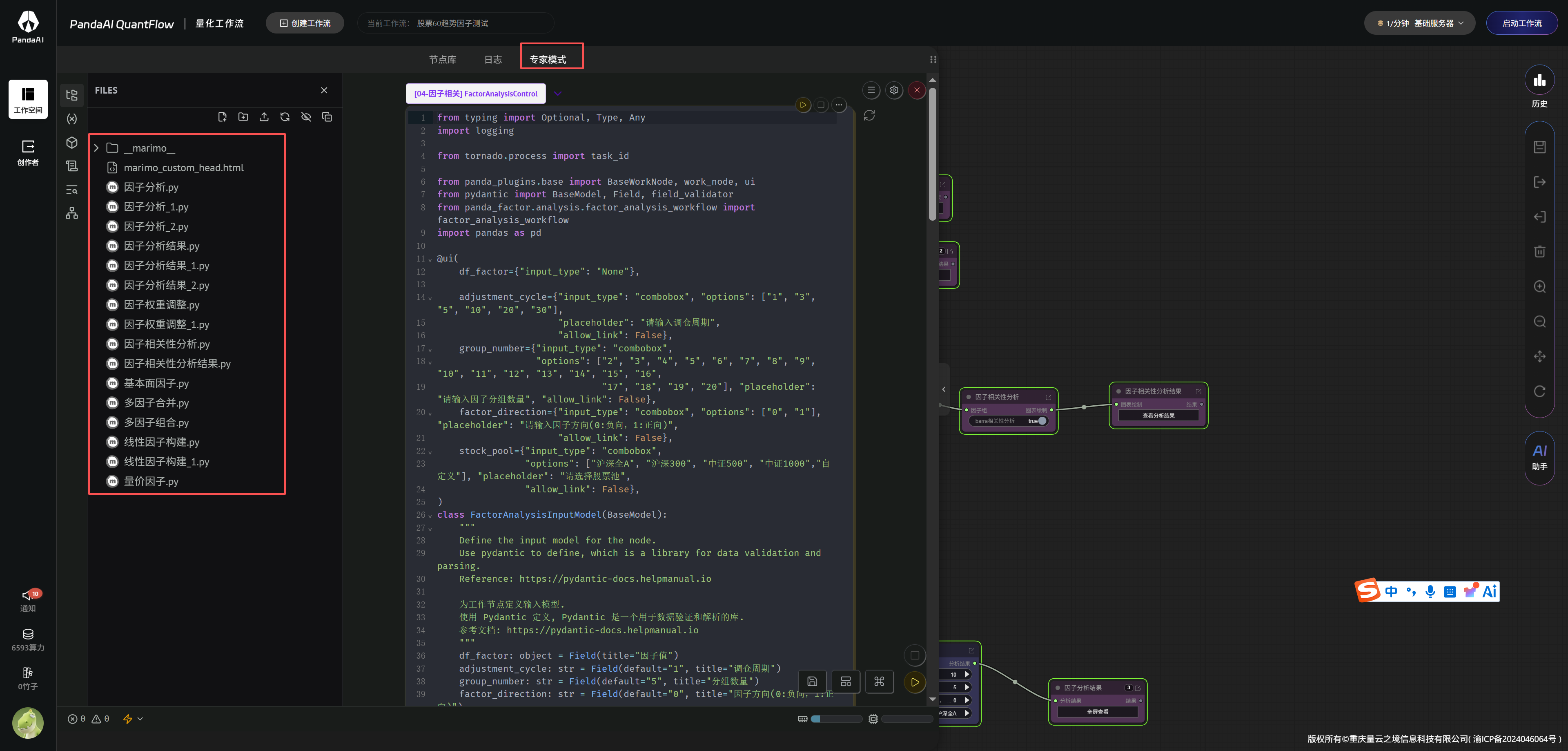Viewport: 1568px width, 751px height.
Task: Toggle app view layout icon
Action: point(846,682)
